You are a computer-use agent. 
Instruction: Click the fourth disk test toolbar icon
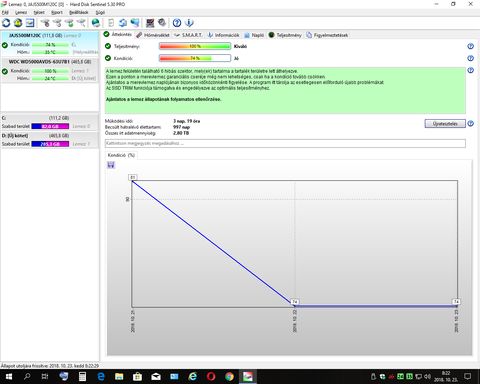[x=81, y=23]
